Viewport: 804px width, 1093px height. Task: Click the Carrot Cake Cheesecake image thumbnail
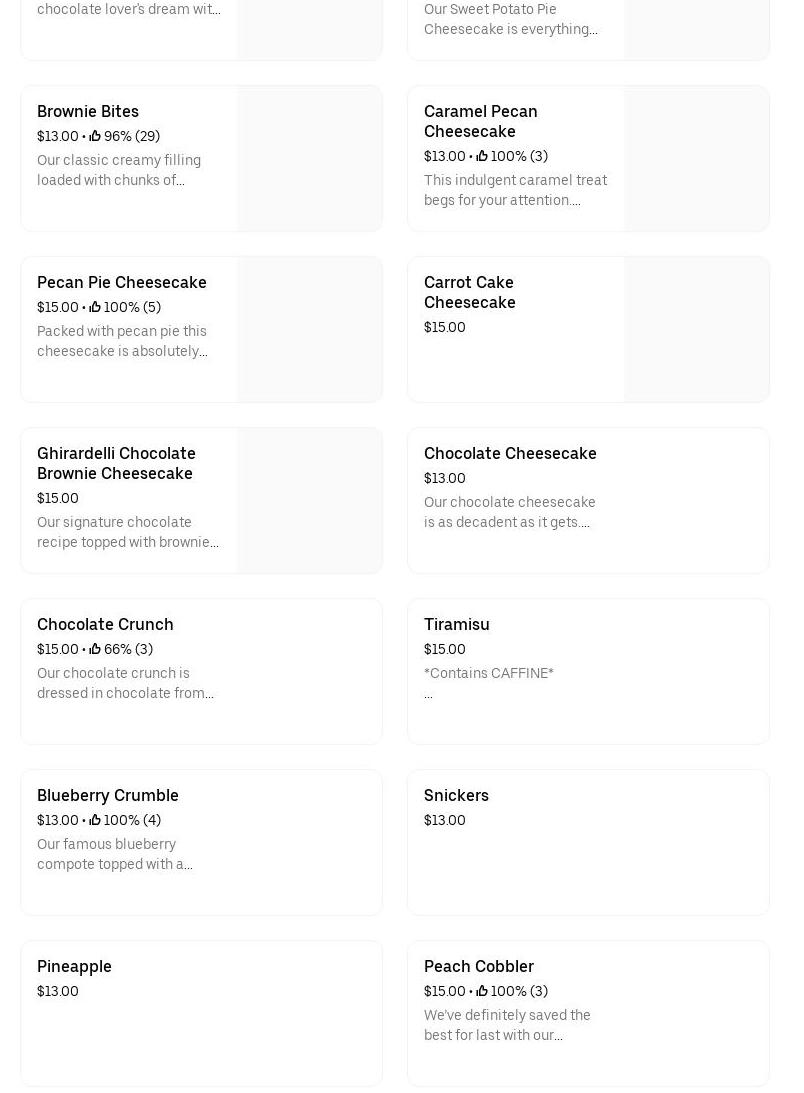[x=697, y=329]
